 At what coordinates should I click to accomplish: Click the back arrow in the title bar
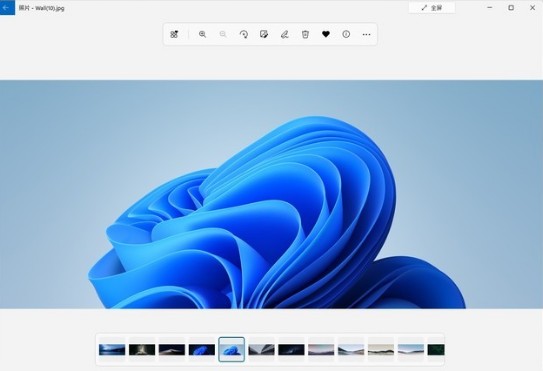tap(7, 7)
